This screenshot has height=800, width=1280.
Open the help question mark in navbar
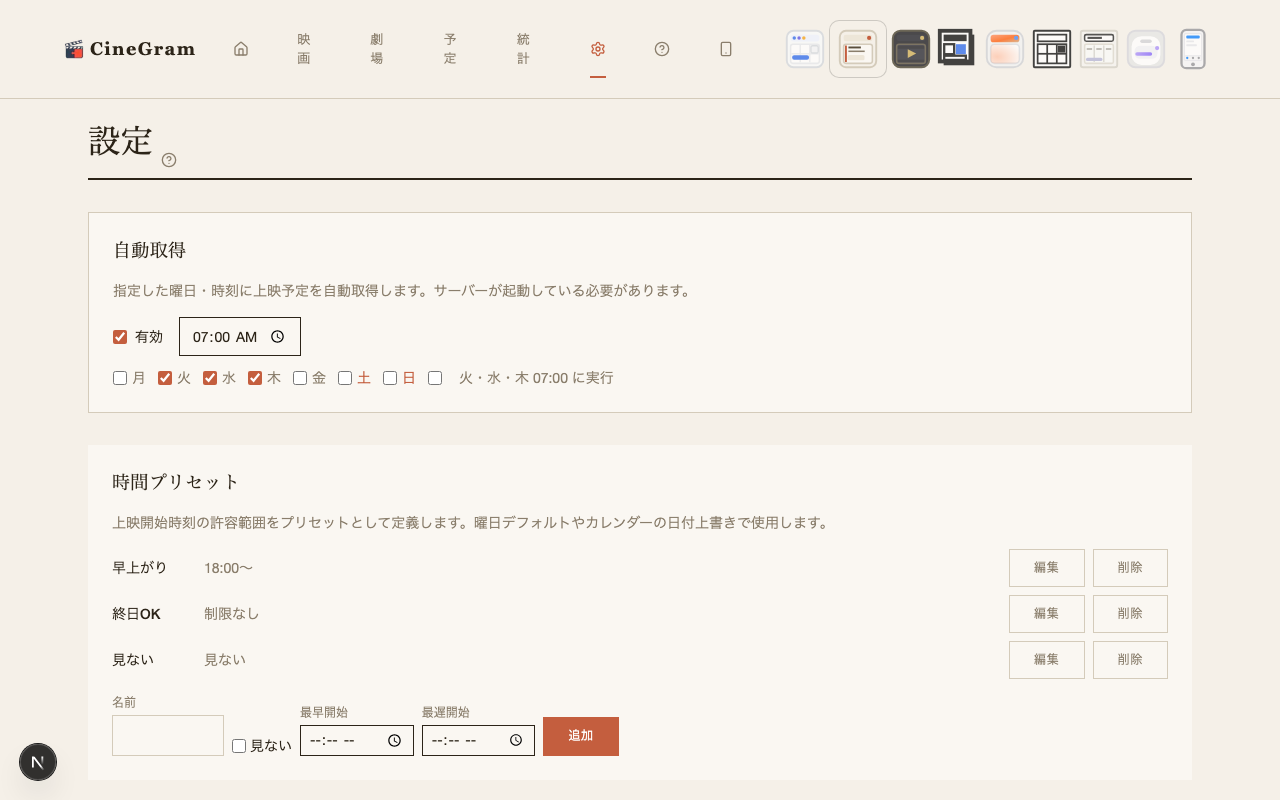662,48
